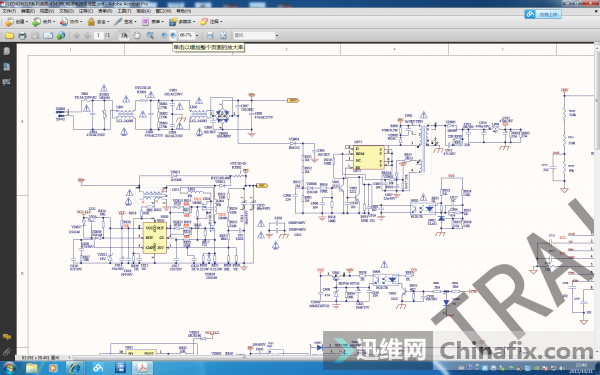Expand the find box dropdown arrow
This screenshot has height=375, width=600.
click(x=277, y=36)
